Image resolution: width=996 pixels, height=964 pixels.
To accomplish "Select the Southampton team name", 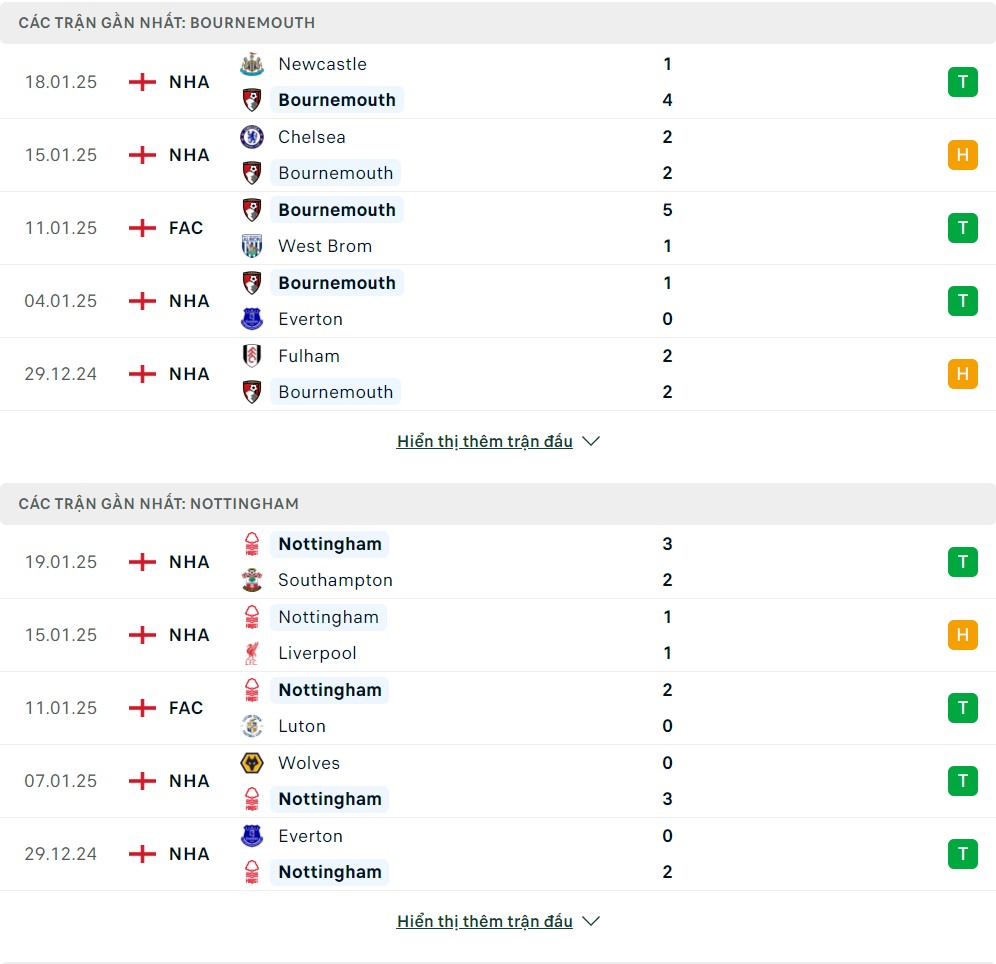I will (x=335, y=580).
